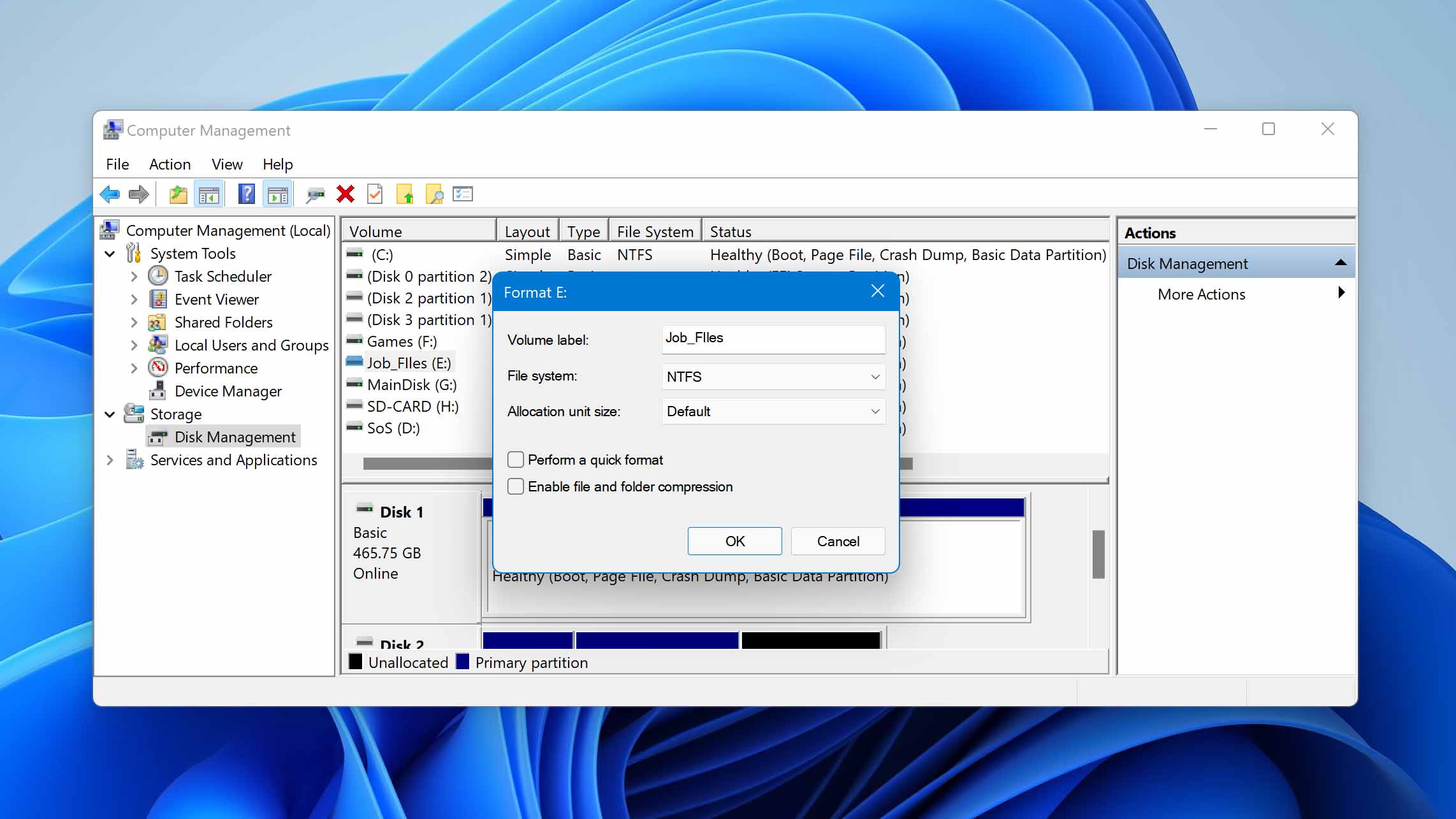Image resolution: width=1456 pixels, height=819 pixels.
Task: Click the Performance icon in sidebar
Action: pyautogui.click(x=159, y=367)
